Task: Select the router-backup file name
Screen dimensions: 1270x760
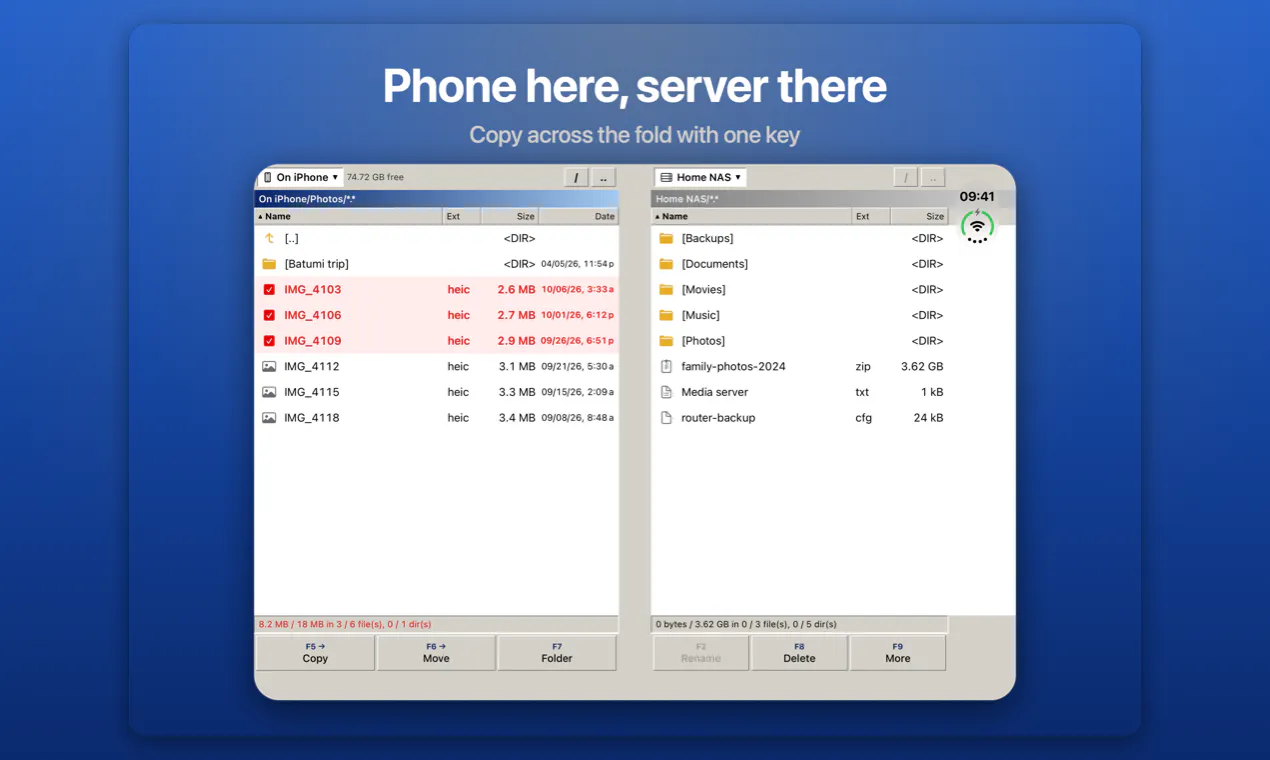Action: coord(718,418)
